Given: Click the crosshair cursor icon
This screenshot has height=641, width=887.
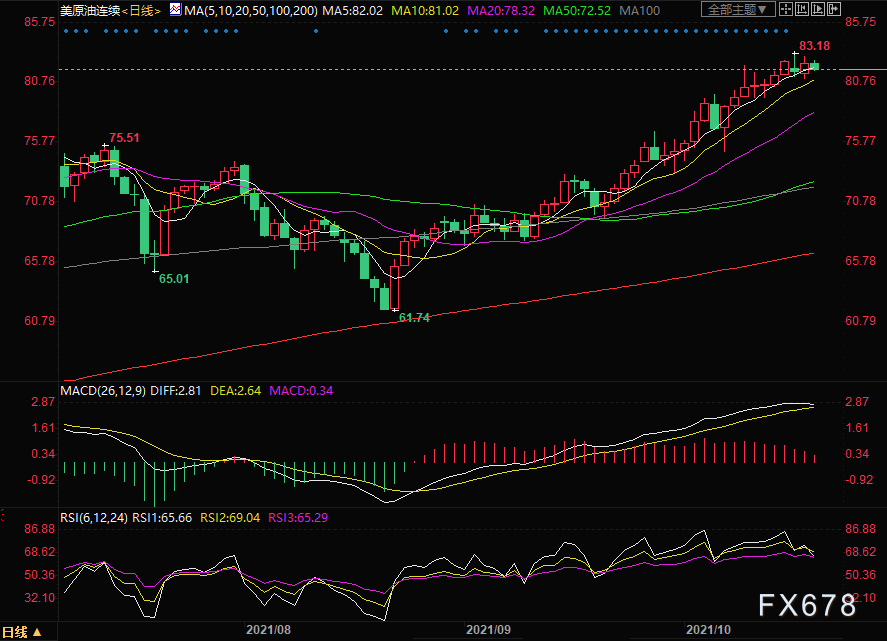Looking at the screenshot, I should point(786,10).
